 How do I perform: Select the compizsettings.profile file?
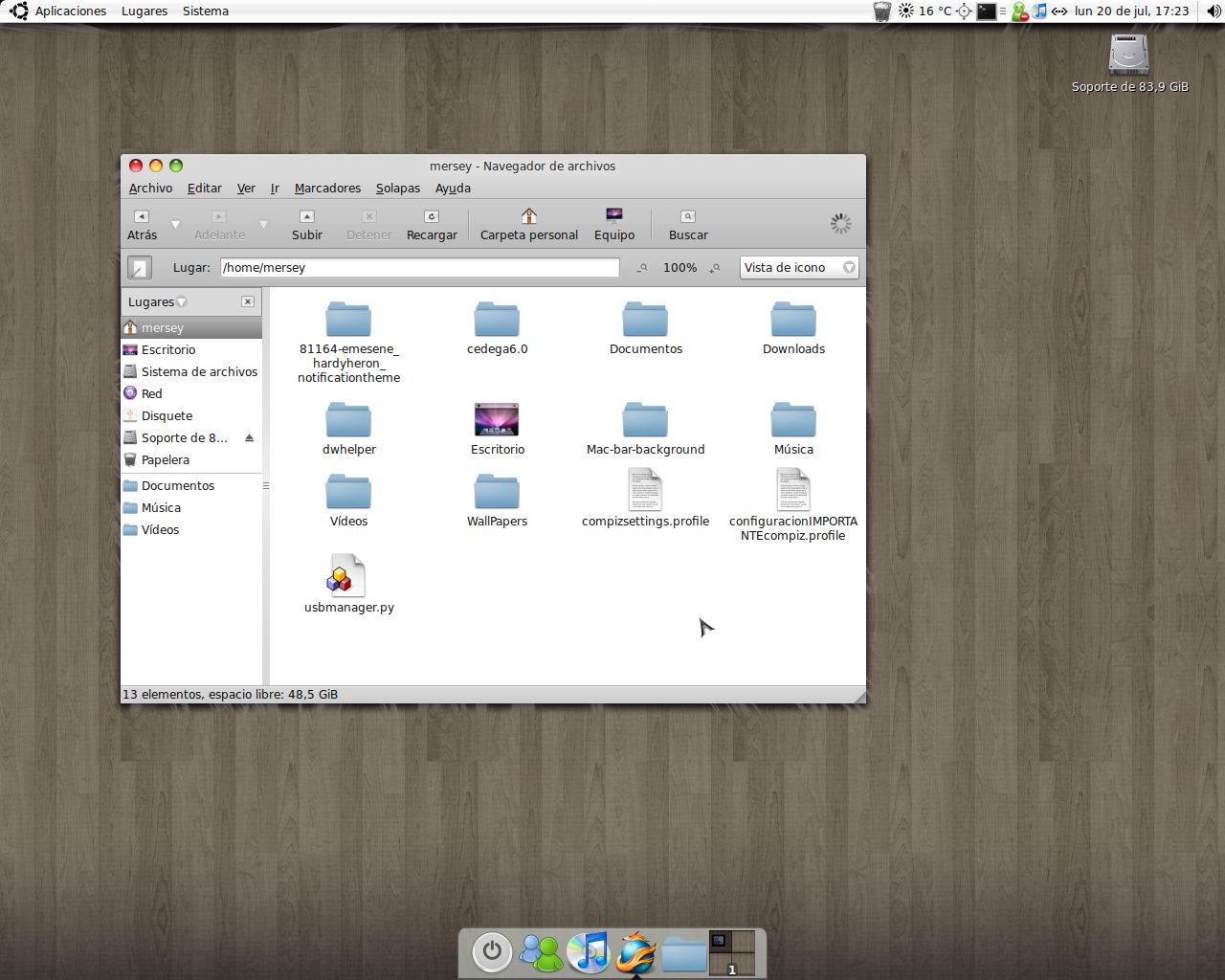click(645, 498)
